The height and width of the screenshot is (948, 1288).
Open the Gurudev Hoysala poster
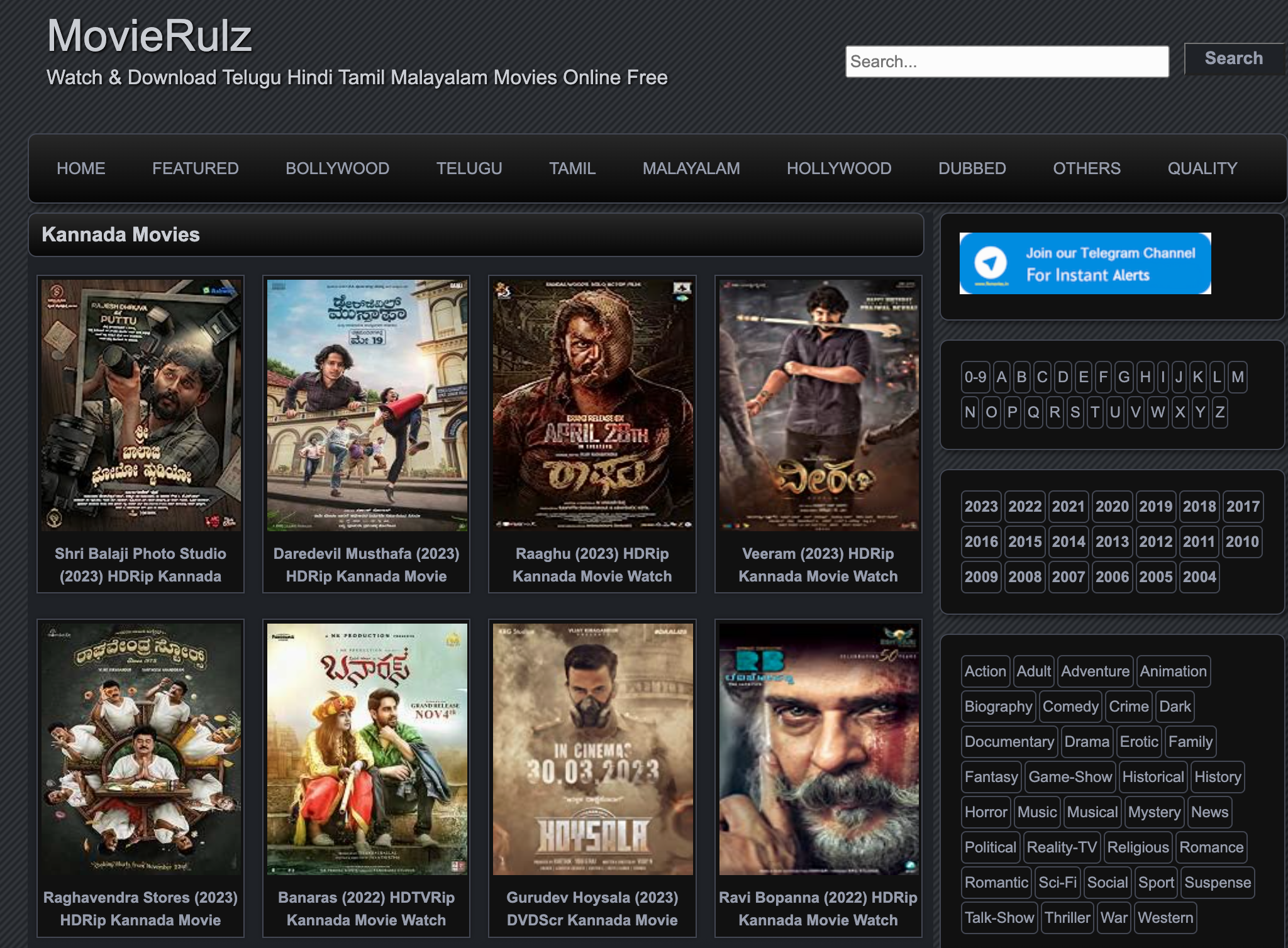[x=592, y=749]
